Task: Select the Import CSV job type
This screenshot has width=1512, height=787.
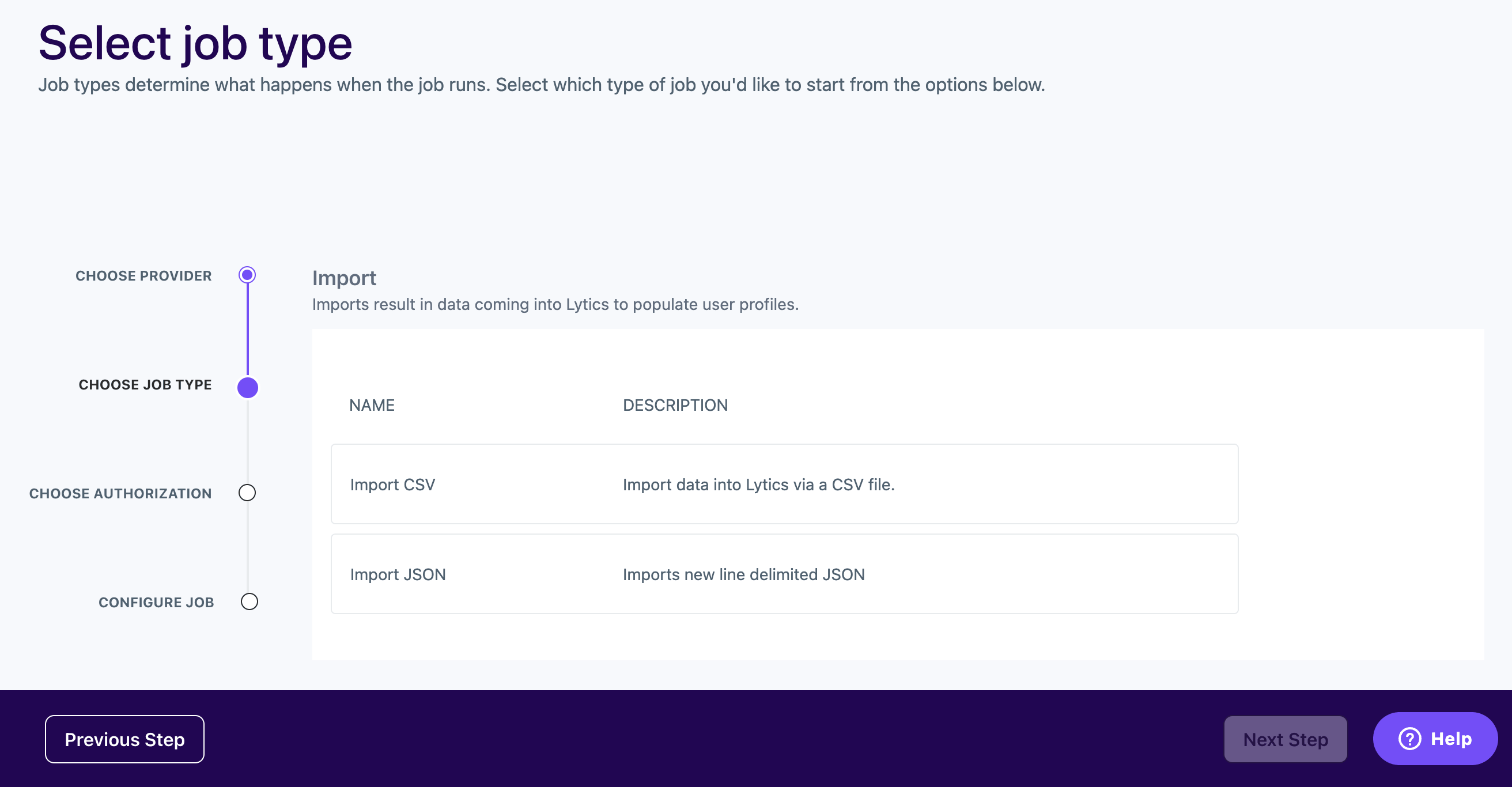Action: tap(392, 485)
